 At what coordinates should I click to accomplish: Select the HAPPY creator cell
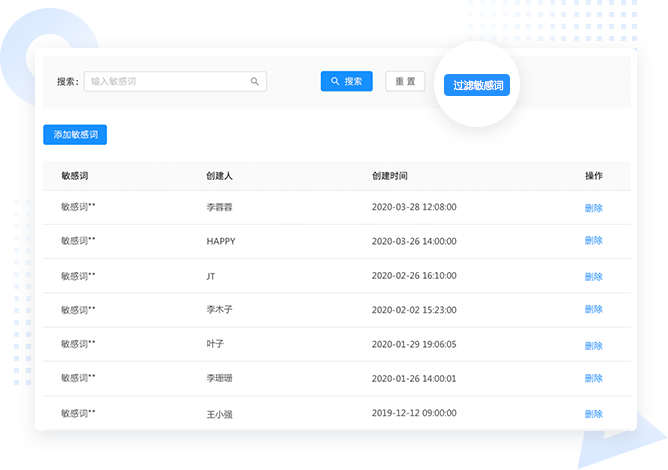[x=221, y=241]
